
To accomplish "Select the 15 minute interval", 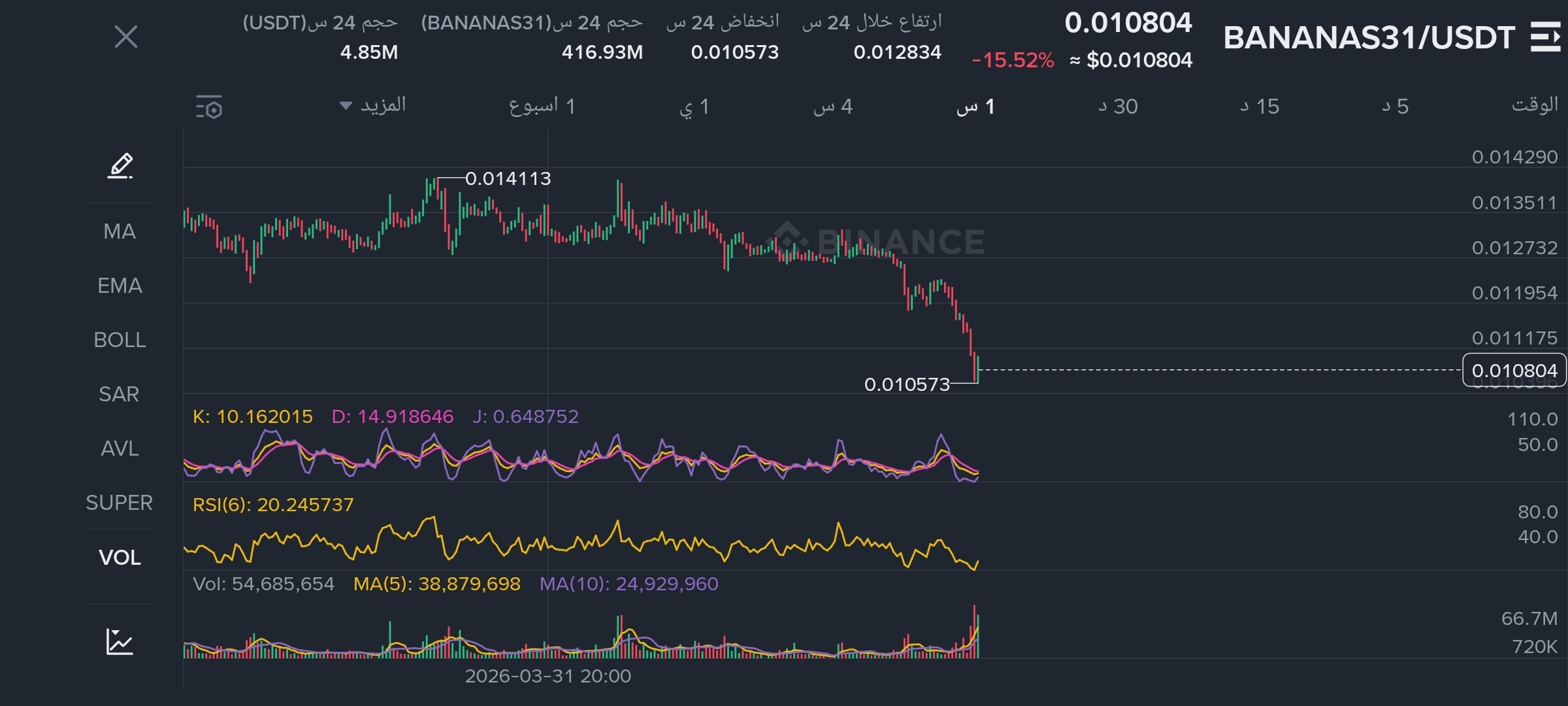I will [x=1260, y=107].
